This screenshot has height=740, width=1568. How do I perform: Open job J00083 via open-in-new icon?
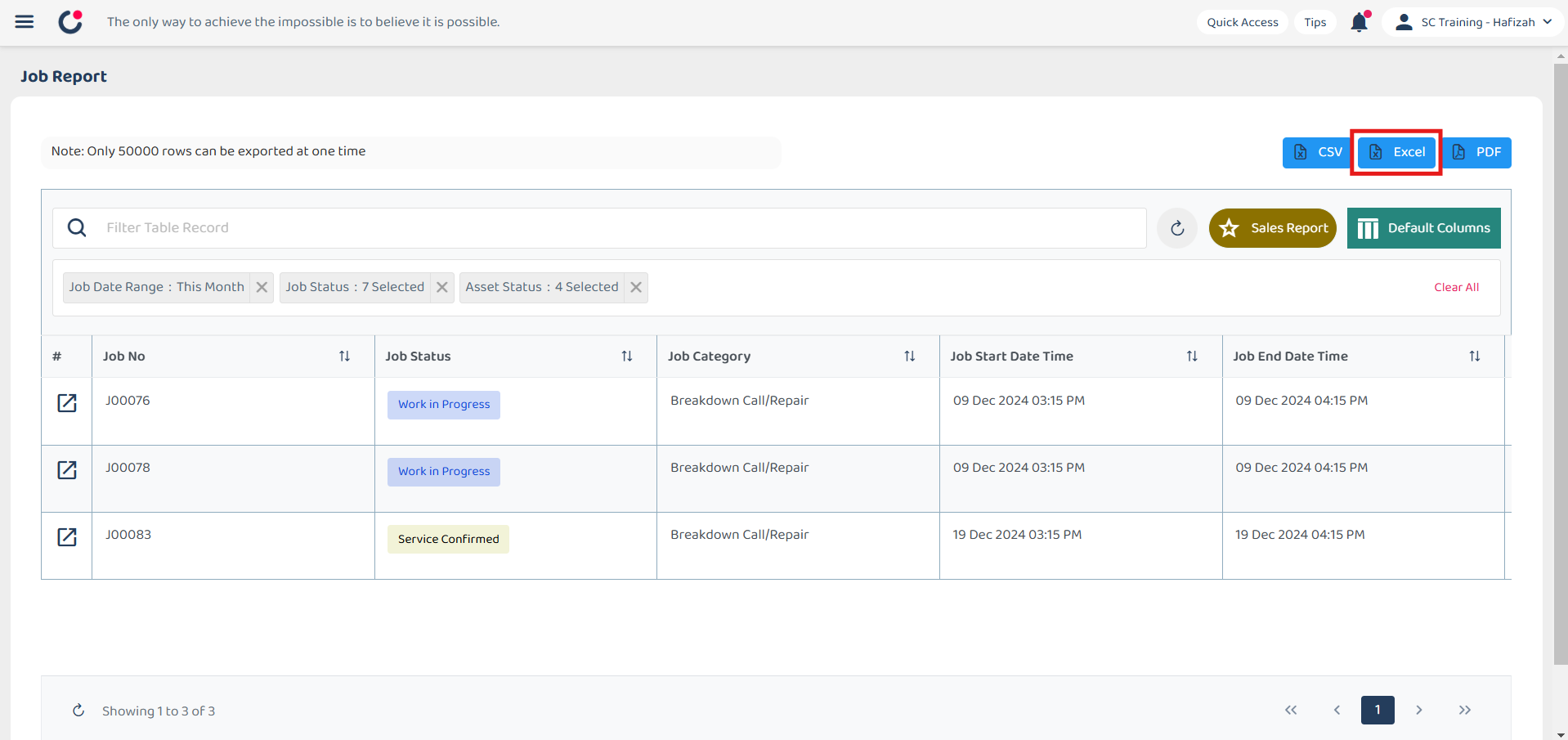[x=67, y=537]
